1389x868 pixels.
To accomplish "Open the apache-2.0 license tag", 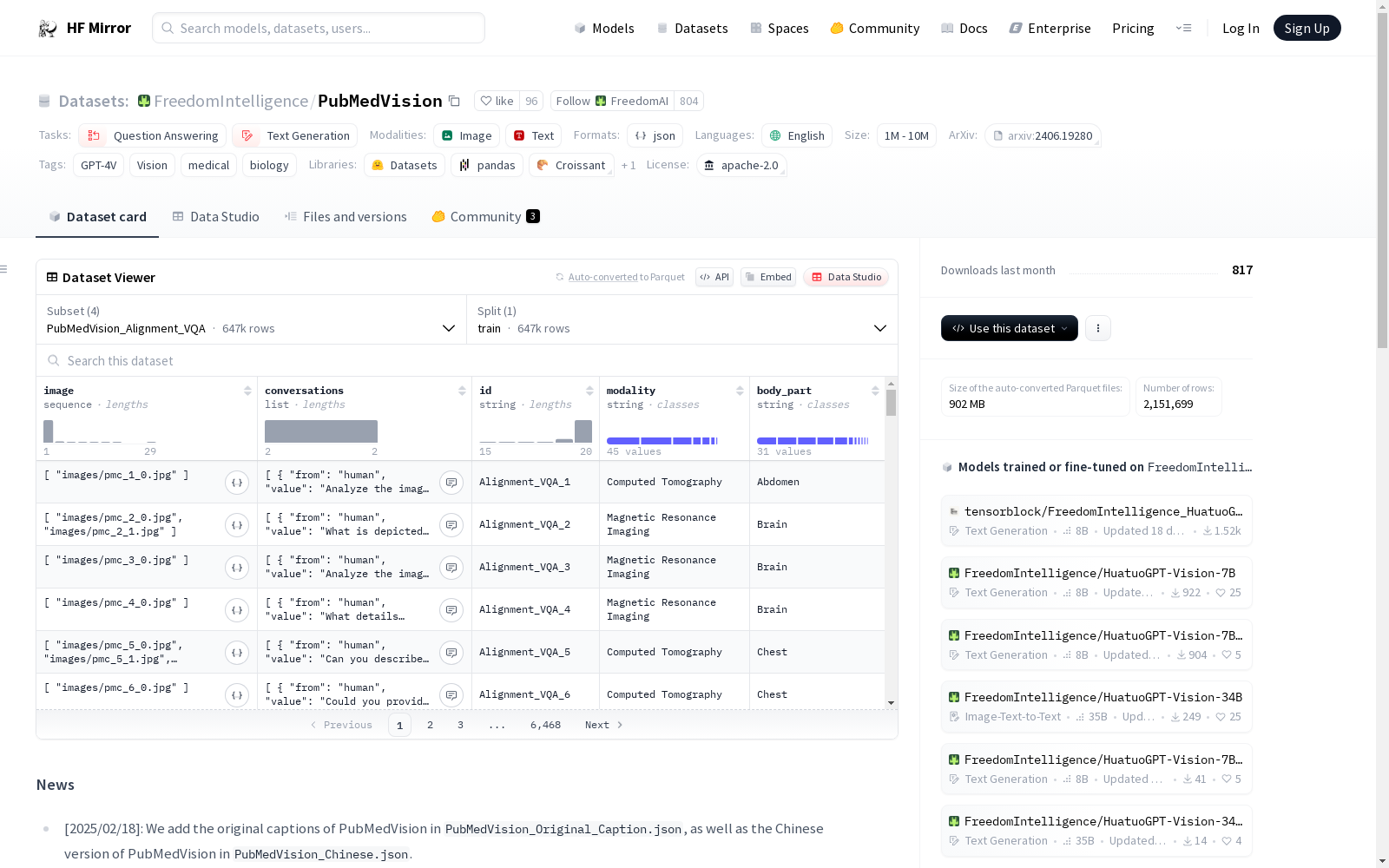I will coord(741,165).
